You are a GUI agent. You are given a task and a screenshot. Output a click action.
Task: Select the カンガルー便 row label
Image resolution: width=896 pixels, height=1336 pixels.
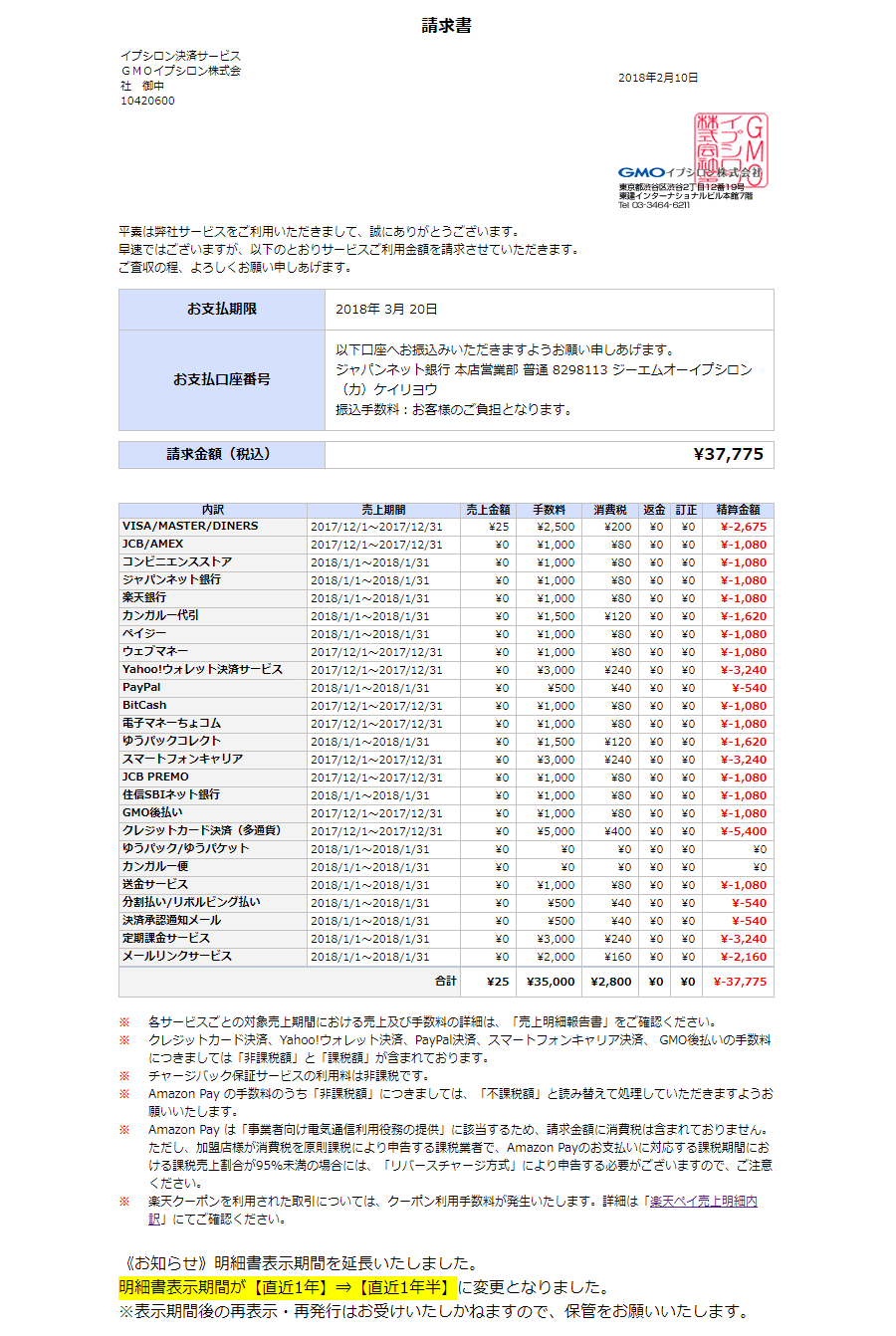pyautogui.click(x=155, y=866)
